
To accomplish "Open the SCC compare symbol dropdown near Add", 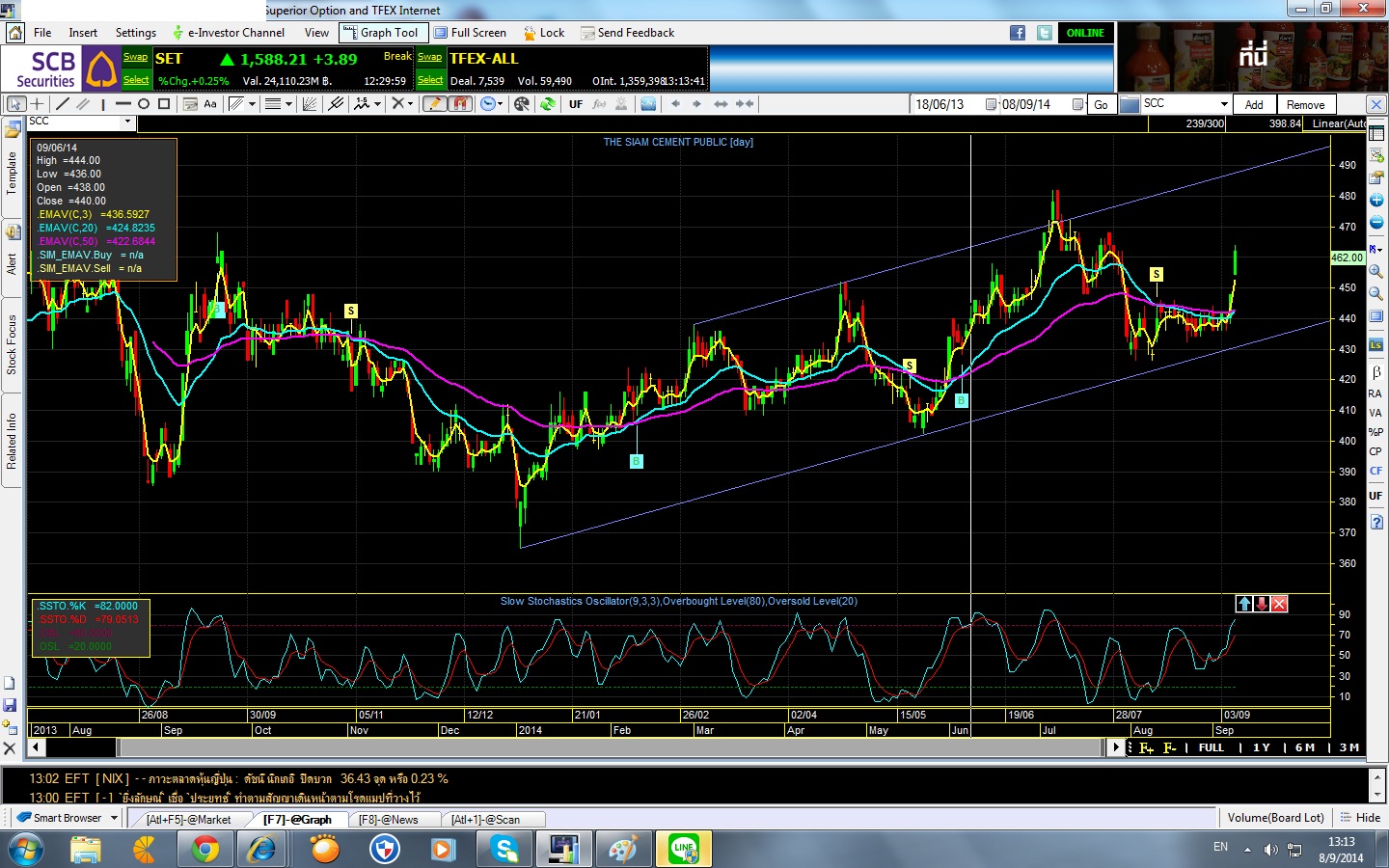I will [x=1224, y=104].
